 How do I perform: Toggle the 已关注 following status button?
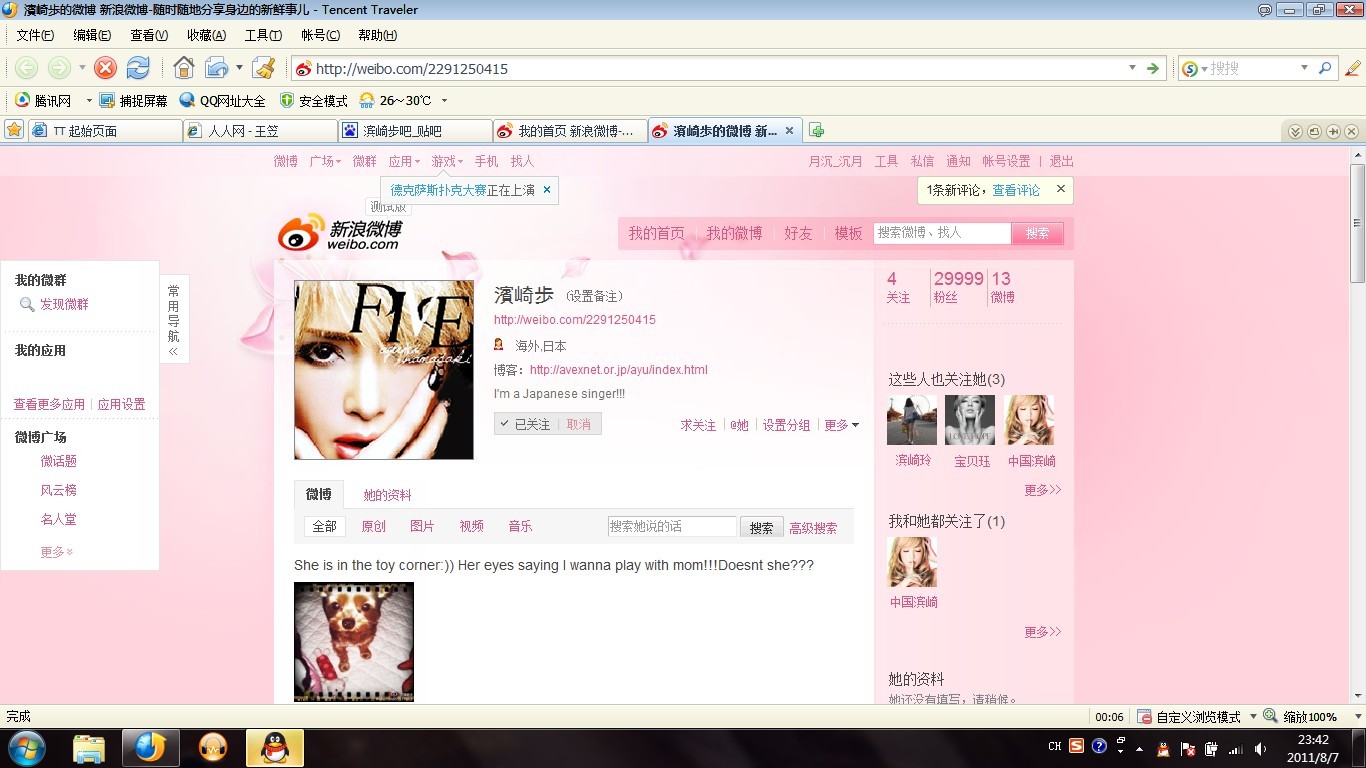(x=527, y=424)
